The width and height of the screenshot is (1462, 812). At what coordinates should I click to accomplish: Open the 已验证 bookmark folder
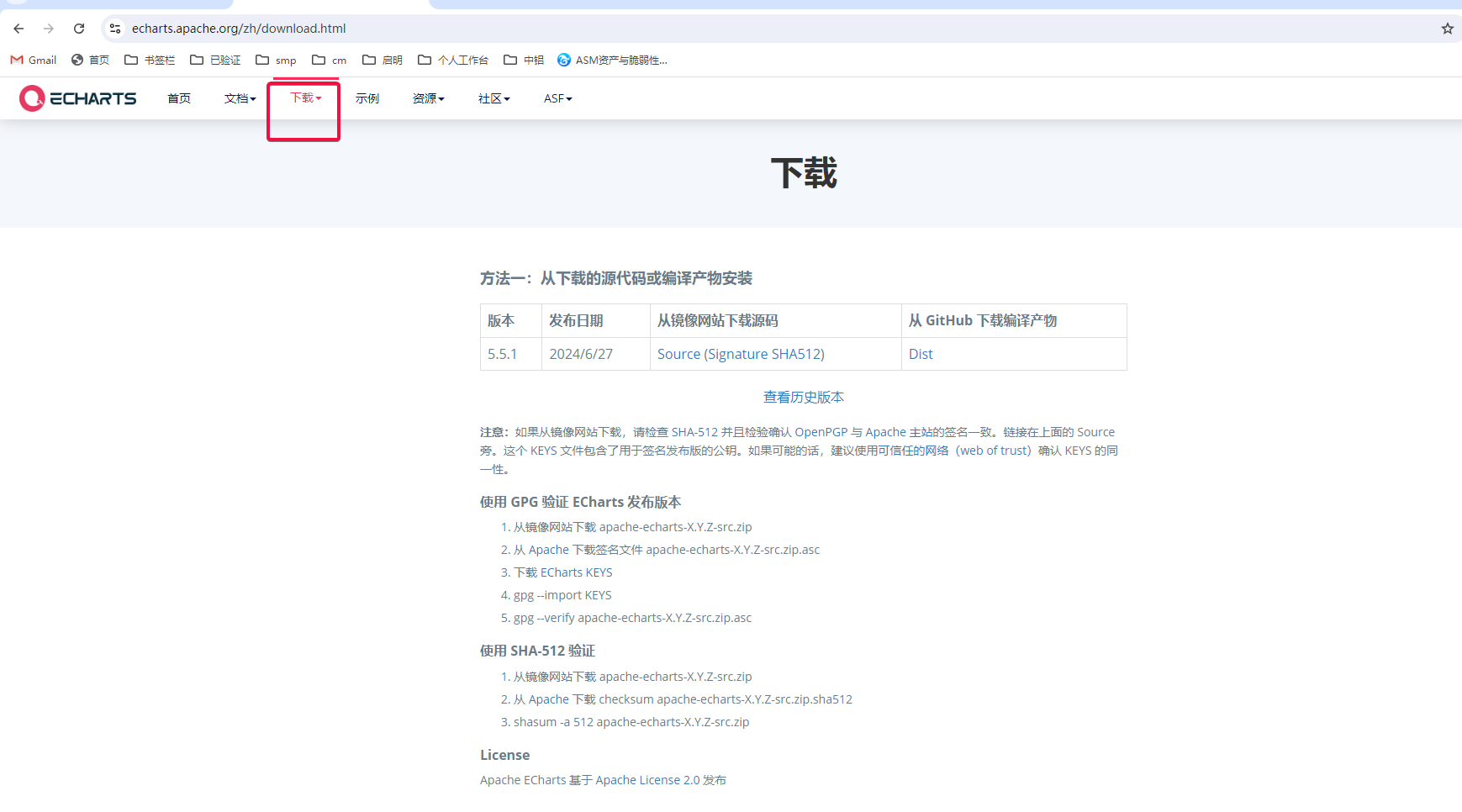click(x=215, y=60)
